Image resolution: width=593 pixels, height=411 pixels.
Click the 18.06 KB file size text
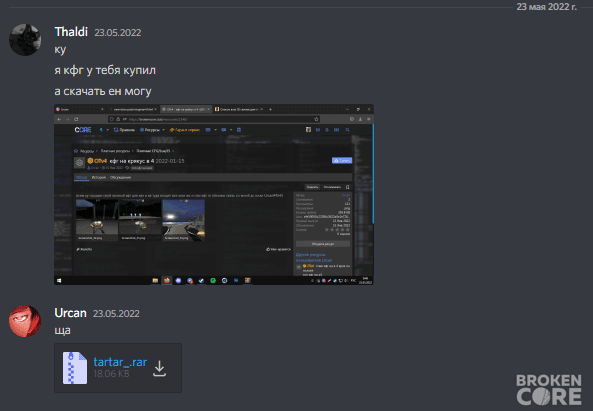click(x=111, y=374)
